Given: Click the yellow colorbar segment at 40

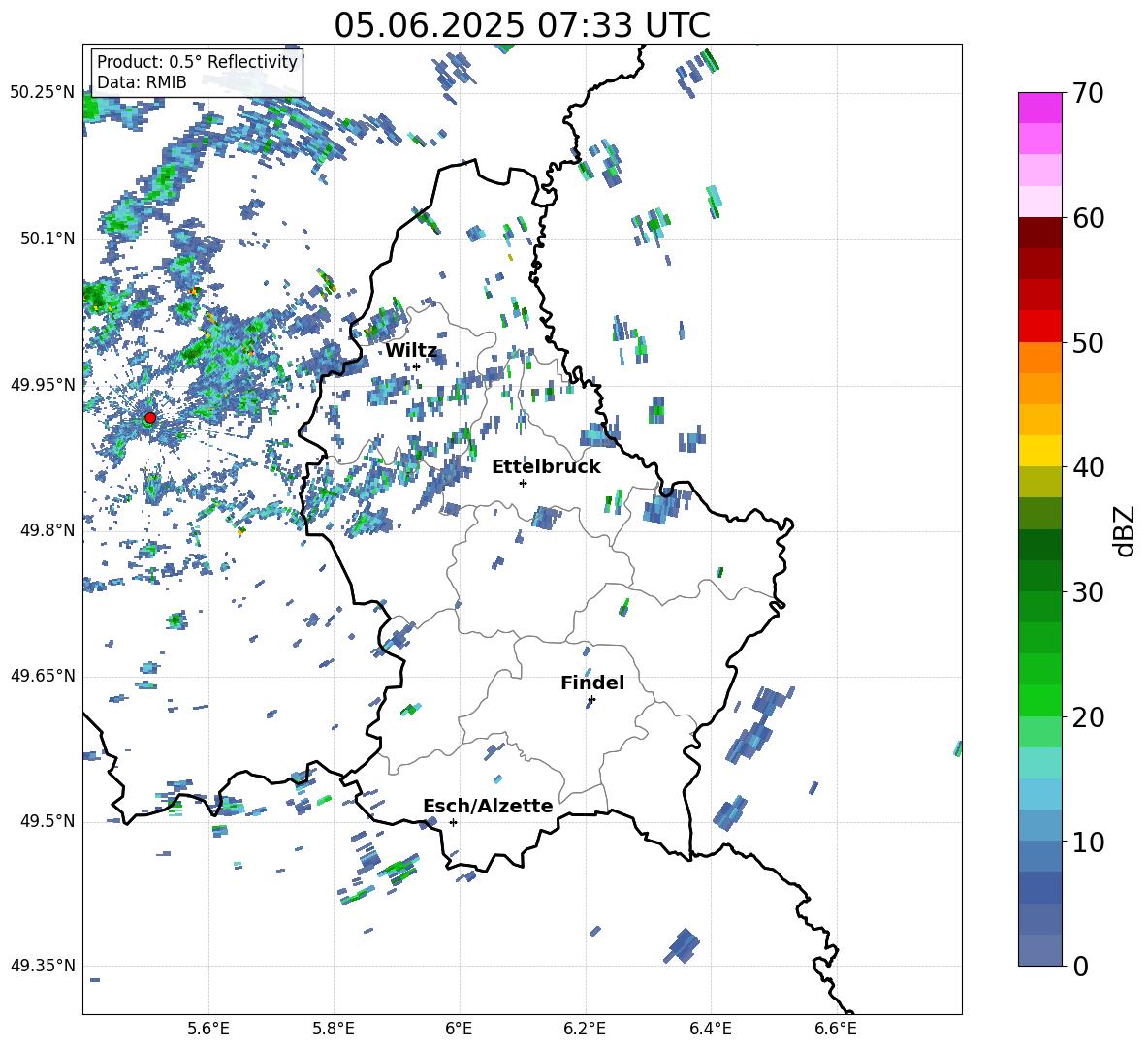Looking at the screenshot, I should coord(1039,451).
